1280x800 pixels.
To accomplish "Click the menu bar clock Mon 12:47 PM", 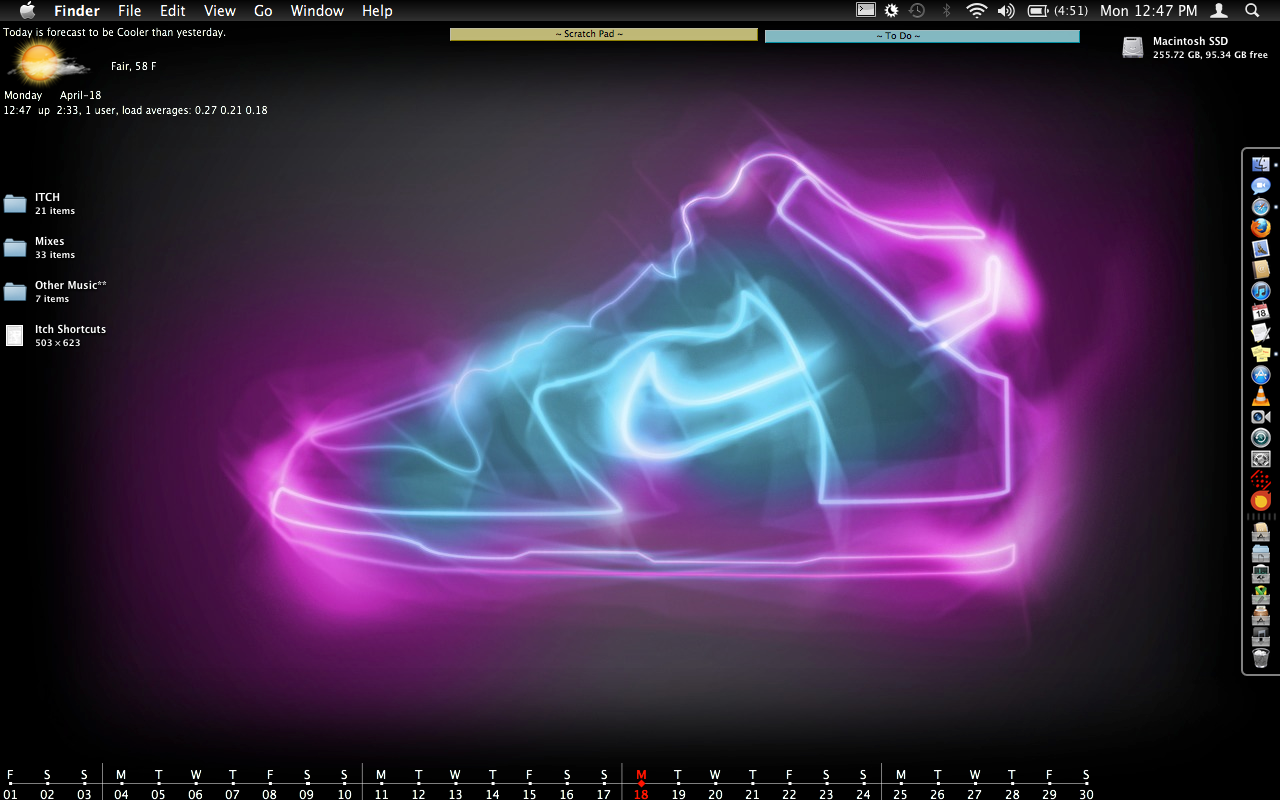I will 1148,11.
